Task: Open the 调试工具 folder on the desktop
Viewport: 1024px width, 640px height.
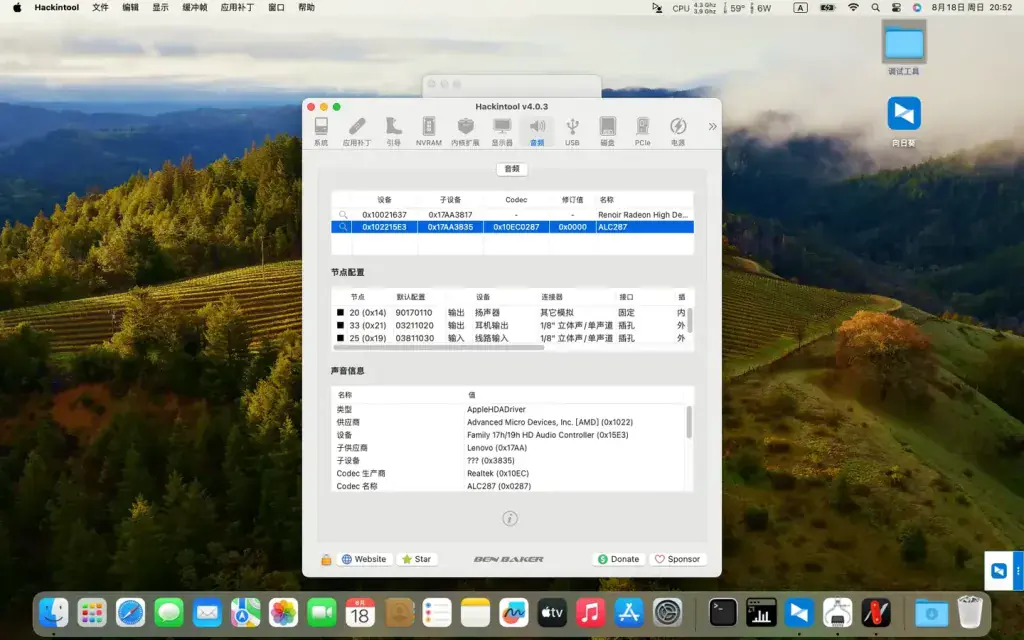Action: point(904,48)
